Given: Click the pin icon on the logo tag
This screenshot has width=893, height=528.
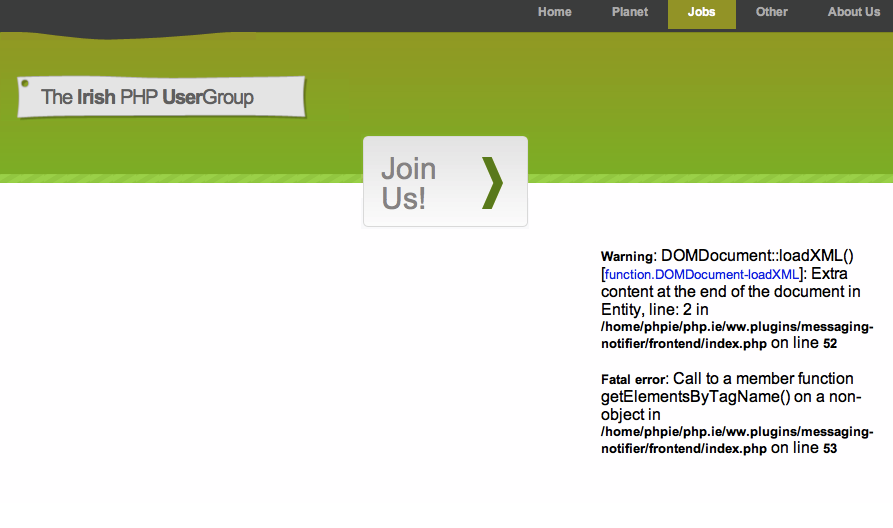Looking at the screenshot, I should pyautogui.click(x=25, y=83).
